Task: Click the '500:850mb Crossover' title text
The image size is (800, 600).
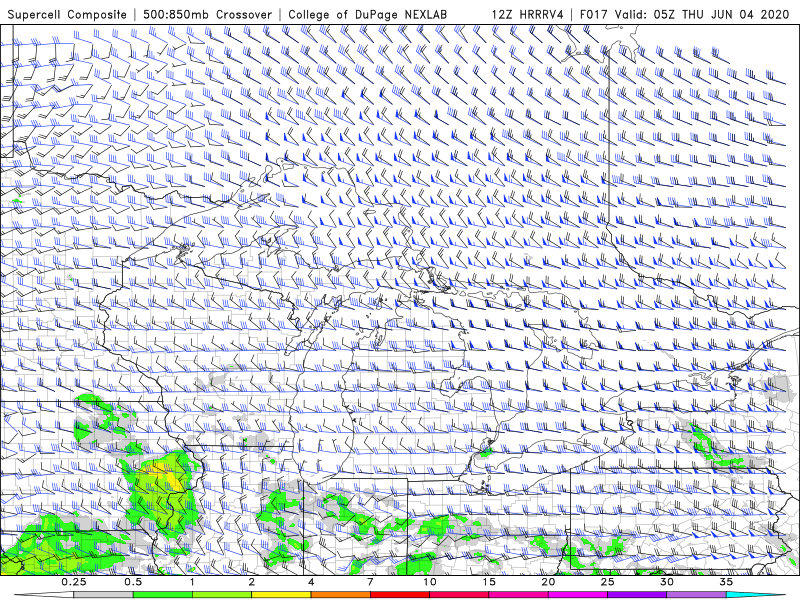Action: (x=207, y=14)
